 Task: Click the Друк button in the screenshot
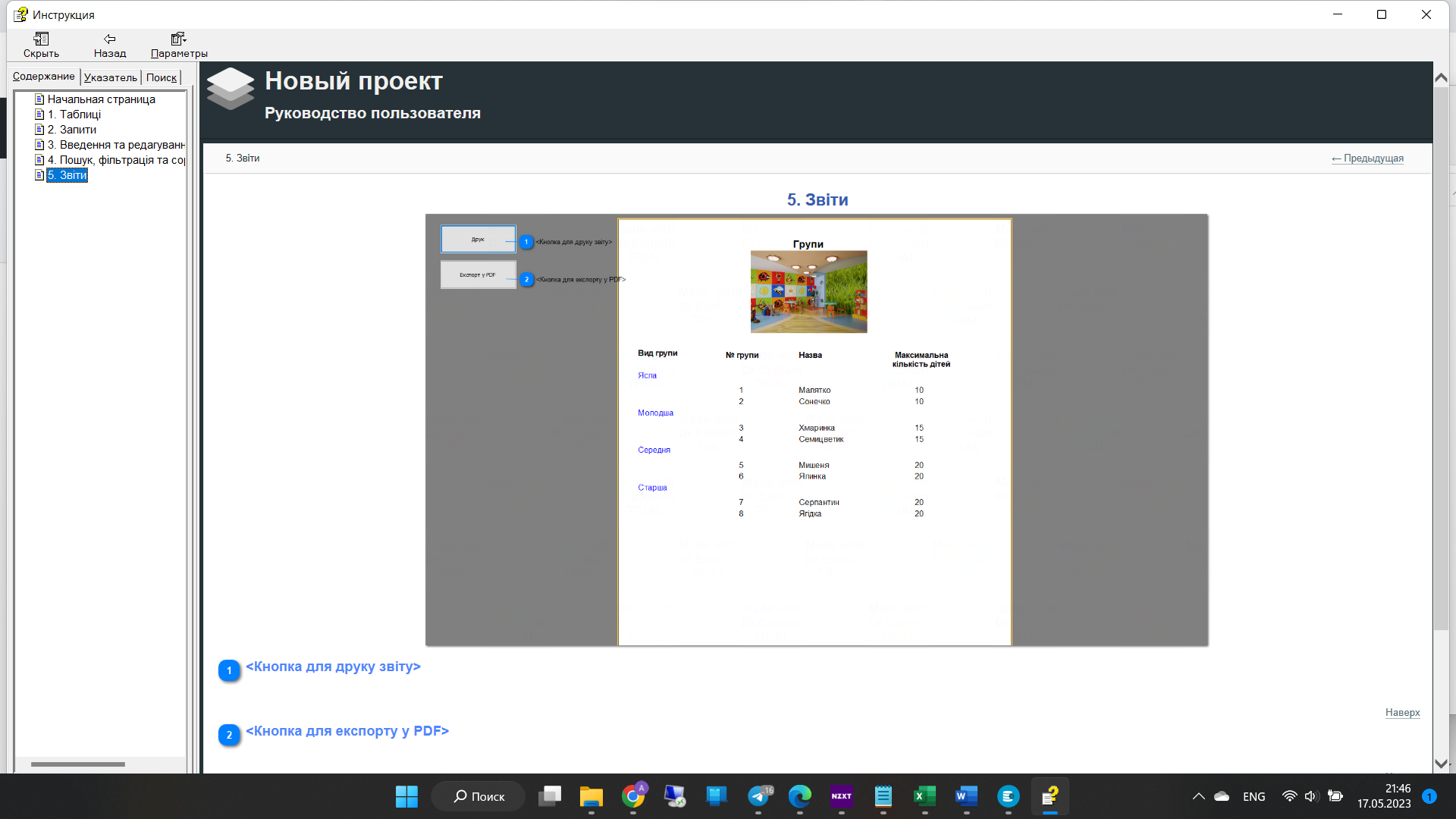pos(478,238)
